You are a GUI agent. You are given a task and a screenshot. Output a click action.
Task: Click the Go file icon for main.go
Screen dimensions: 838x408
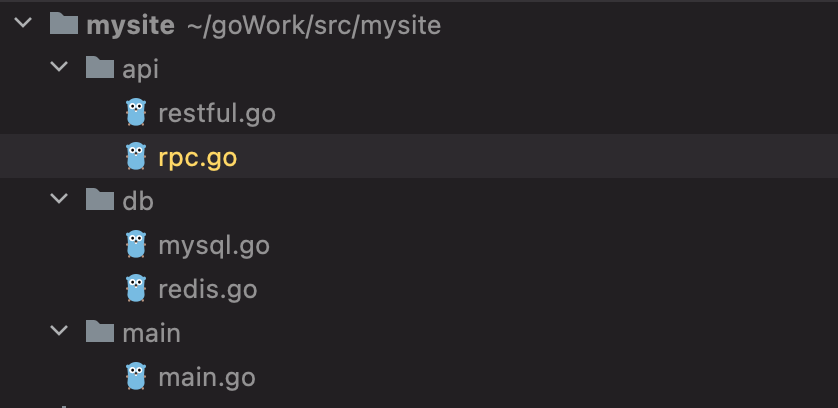pyautogui.click(x=136, y=377)
